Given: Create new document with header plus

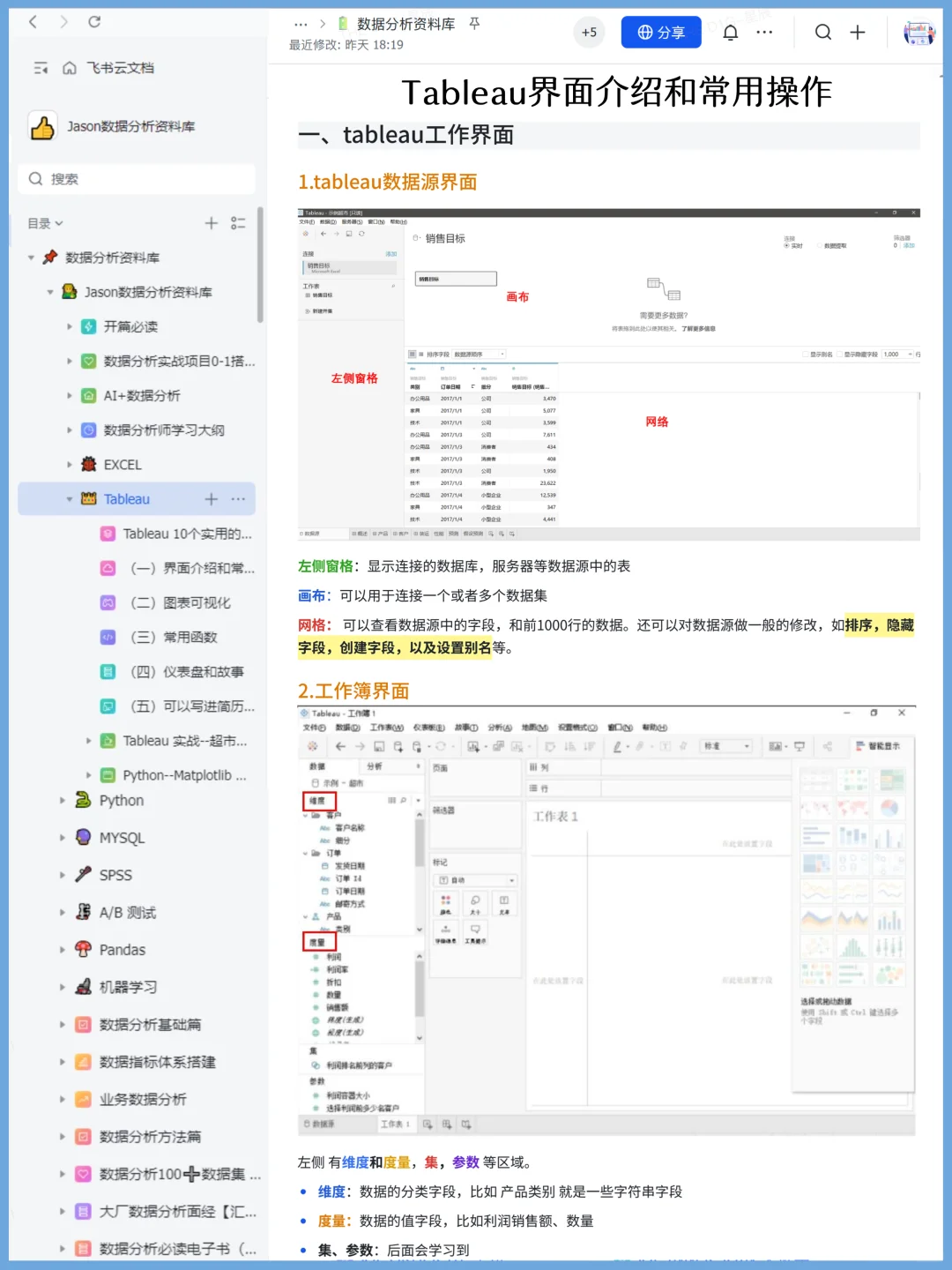Looking at the screenshot, I should 858,33.
